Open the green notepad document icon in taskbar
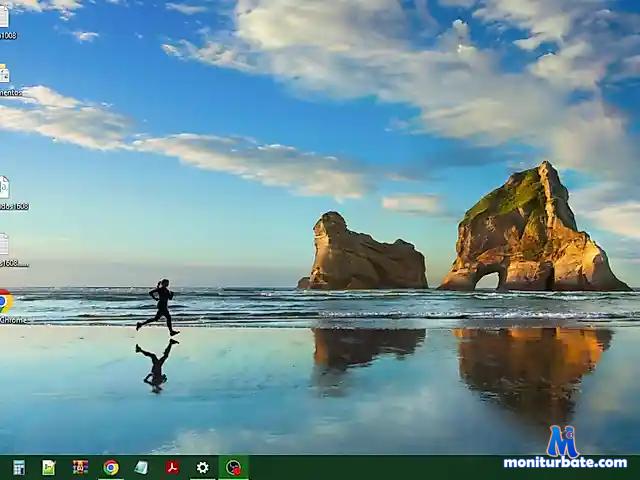This screenshot has width=640, height=480. 49,467
